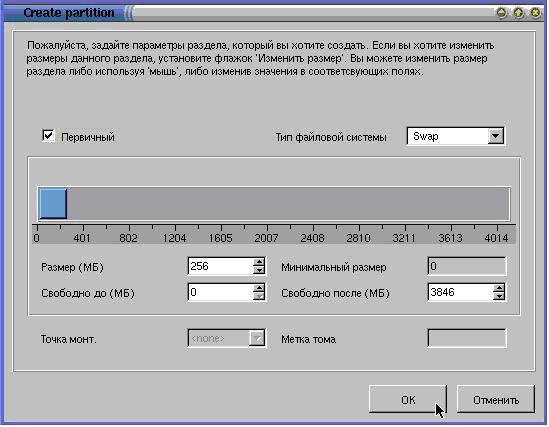
Task: Increase Размер (МБ) with up arrow
Action: [x=259, y=262]
